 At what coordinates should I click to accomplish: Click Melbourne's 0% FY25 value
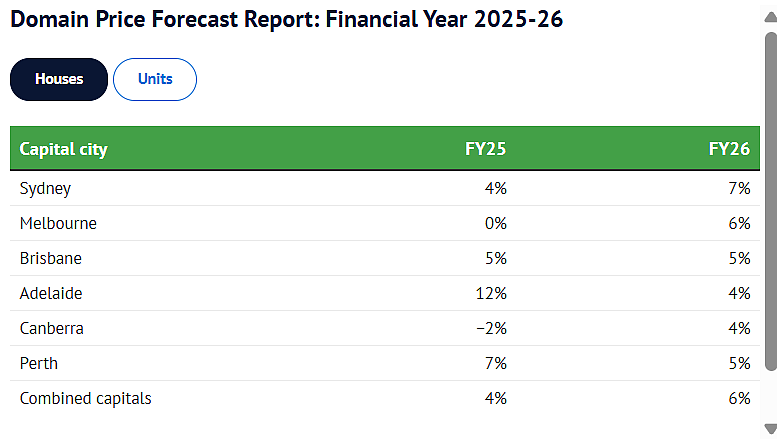496,223
